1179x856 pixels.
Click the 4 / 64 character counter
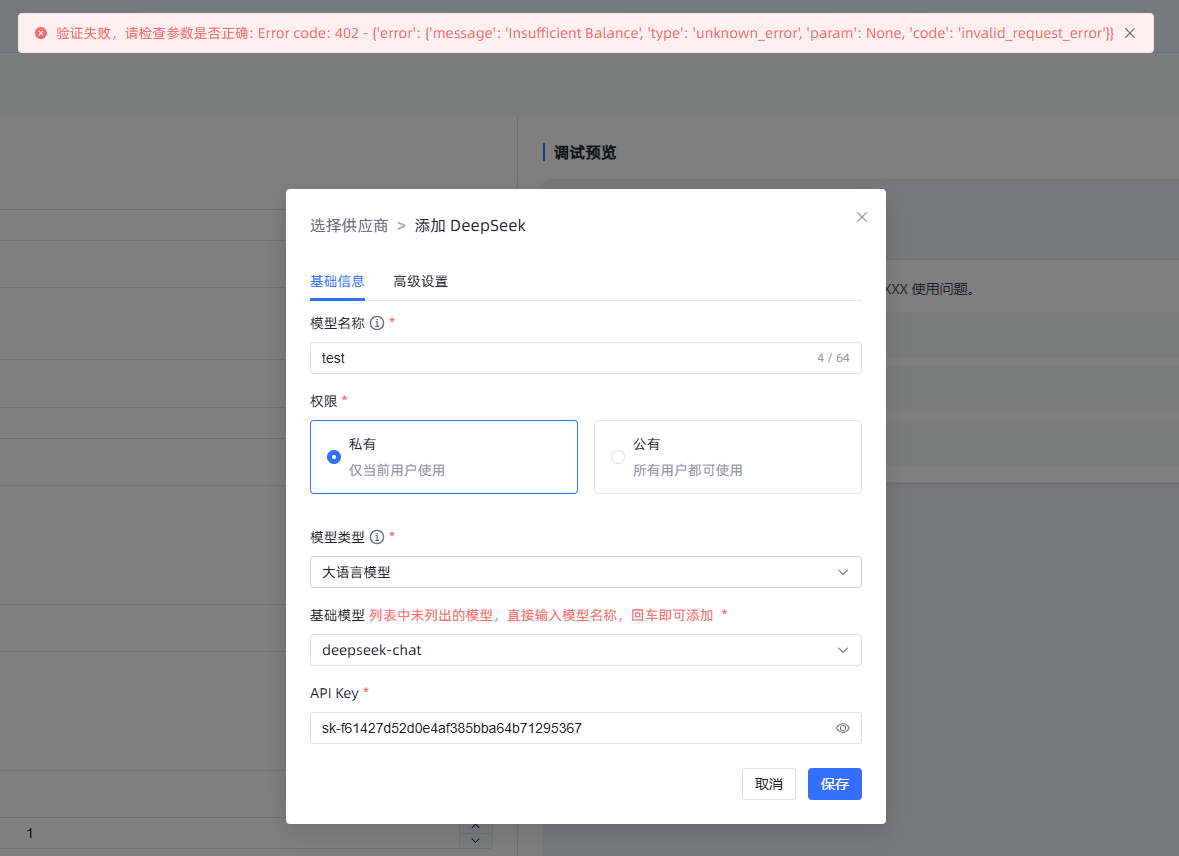[833, 358]
